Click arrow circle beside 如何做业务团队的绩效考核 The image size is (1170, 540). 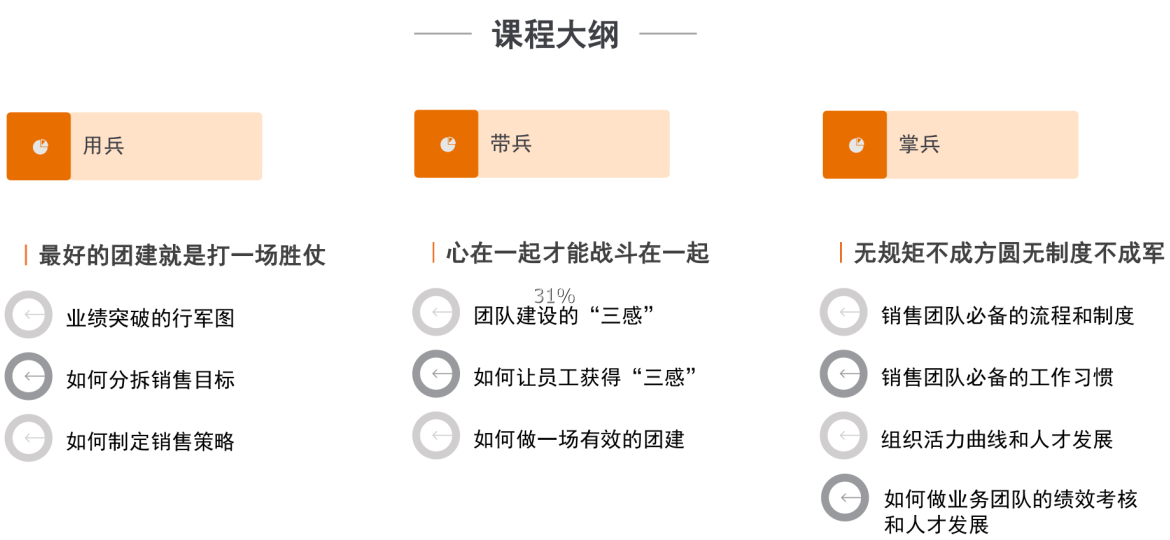coord(845,497)
